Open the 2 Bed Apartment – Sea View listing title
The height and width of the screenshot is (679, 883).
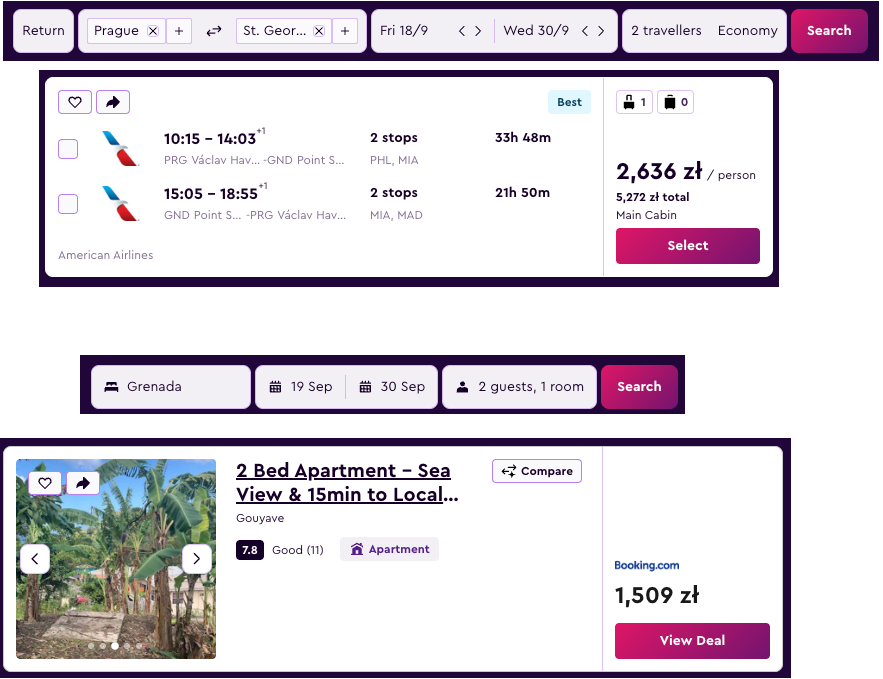347,483
